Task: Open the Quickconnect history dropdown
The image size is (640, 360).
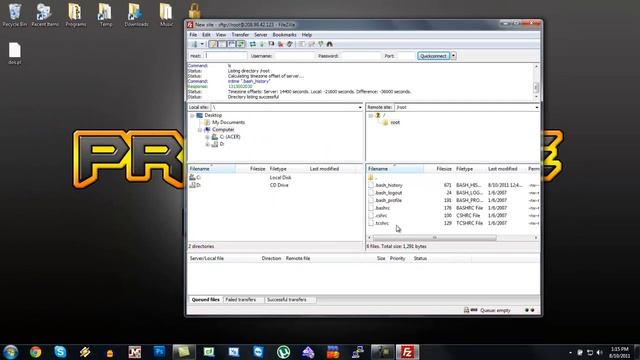Action: coord(453,56)
